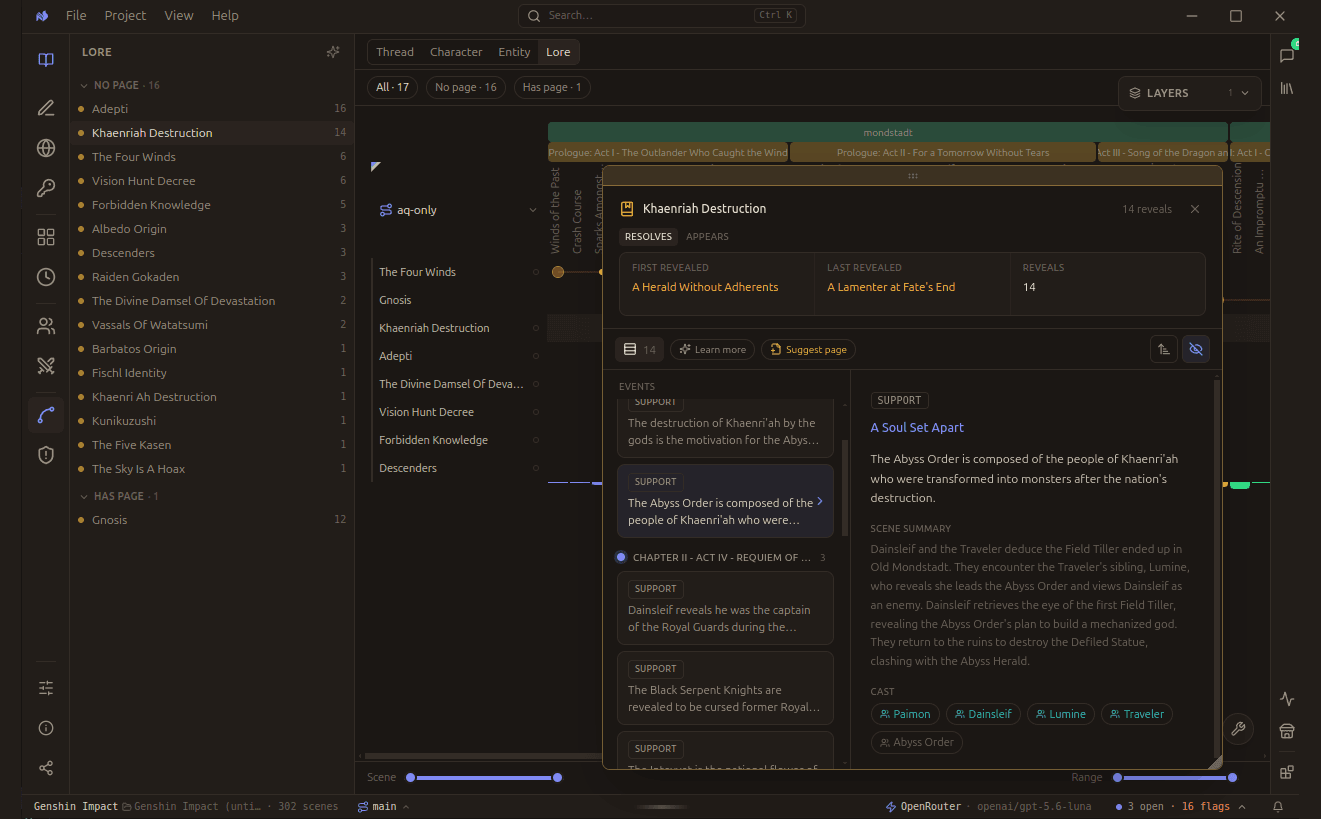Image resolution: width=1321 pixels, height=819 pixels.
Task: Open the key icon in the sidebar
Action: click(46, 188)
